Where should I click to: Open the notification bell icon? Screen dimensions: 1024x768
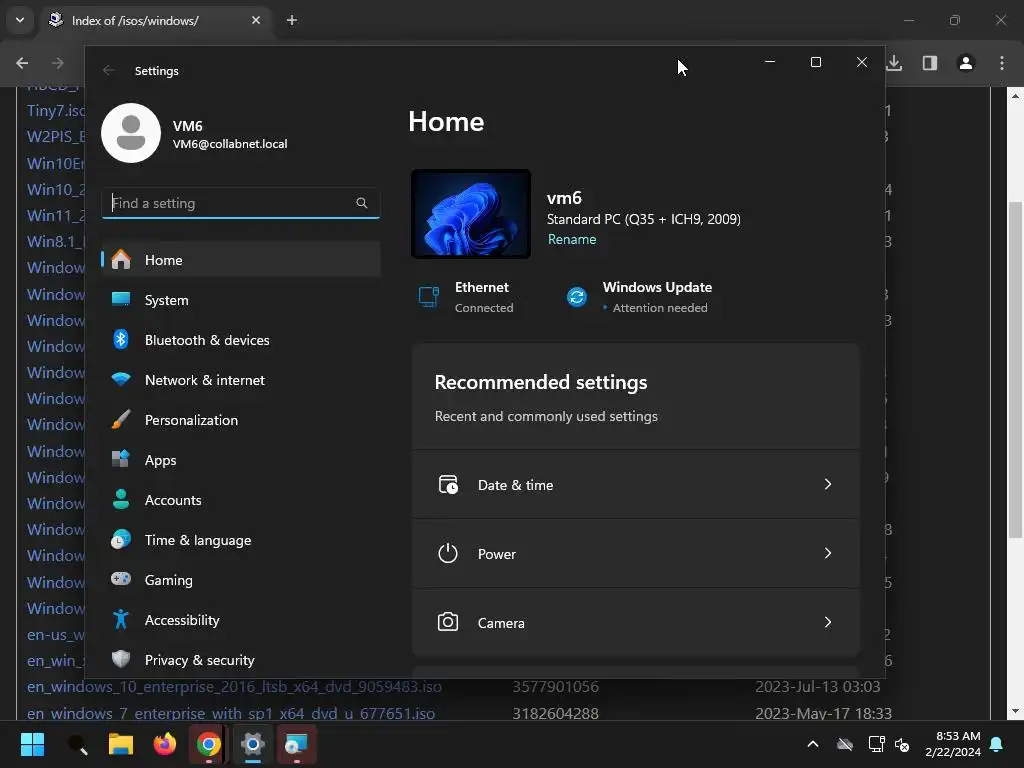coord(997,744)
